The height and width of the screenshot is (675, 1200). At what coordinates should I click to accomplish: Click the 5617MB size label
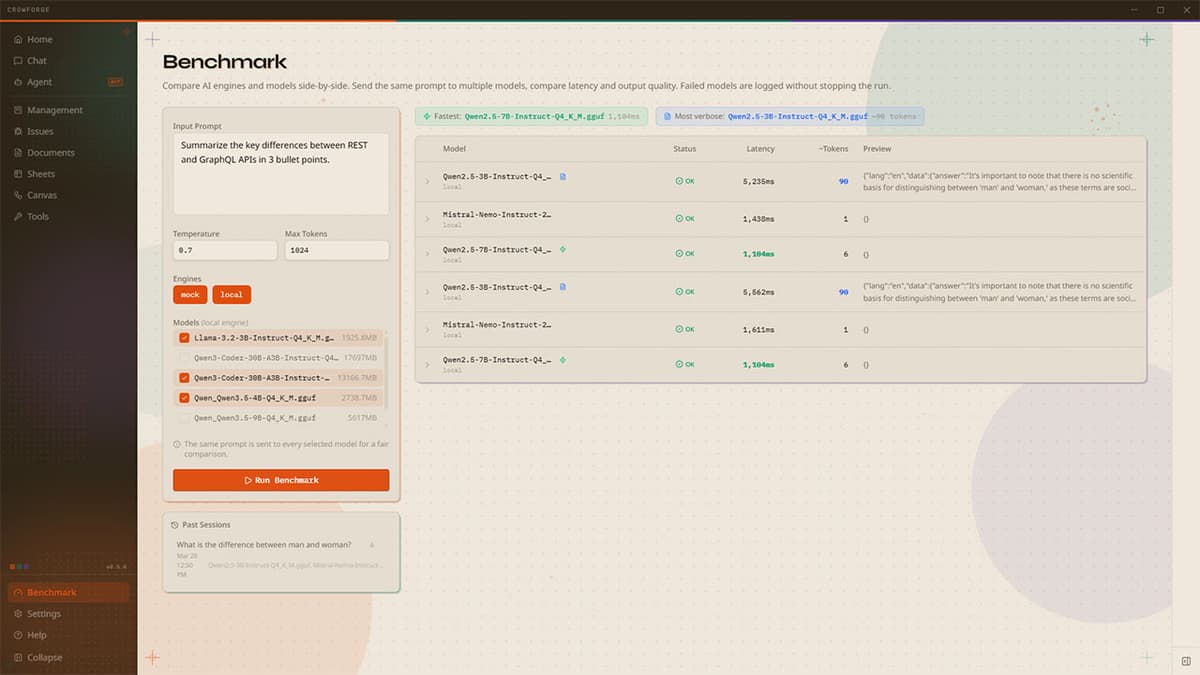362,418
